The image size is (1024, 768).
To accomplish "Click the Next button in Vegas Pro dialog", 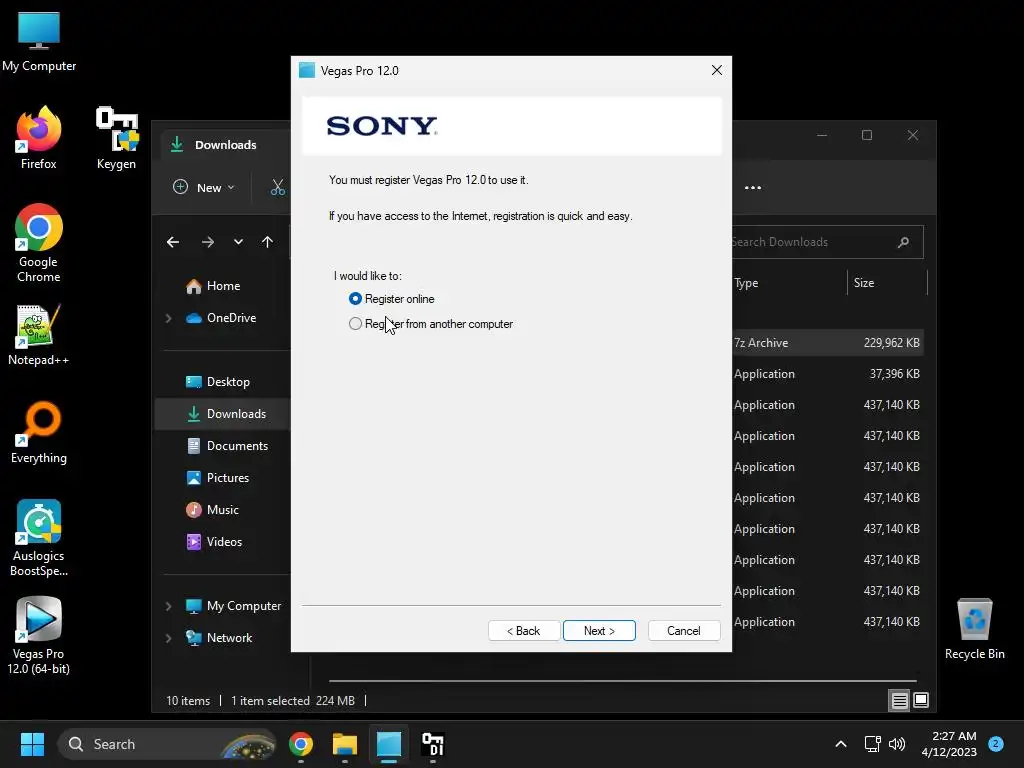I will click(x=599, y=631).
